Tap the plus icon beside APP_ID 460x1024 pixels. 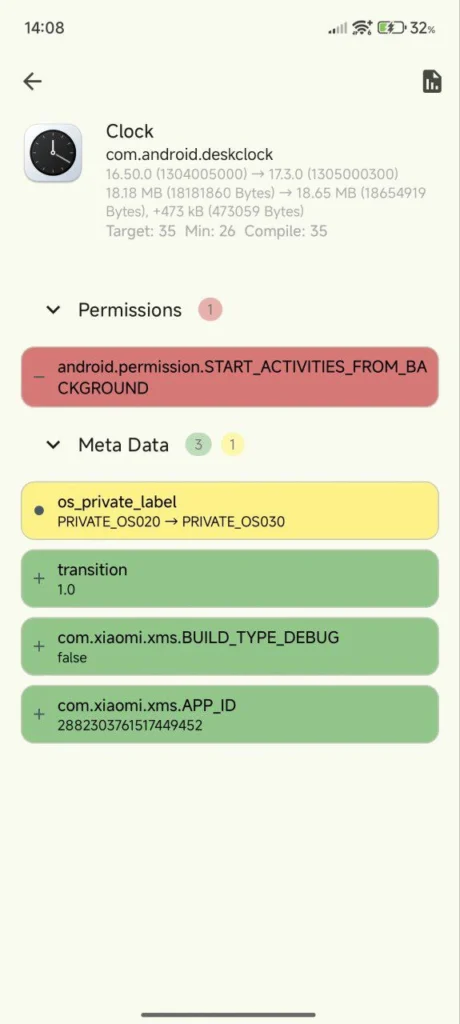[39, 714]
